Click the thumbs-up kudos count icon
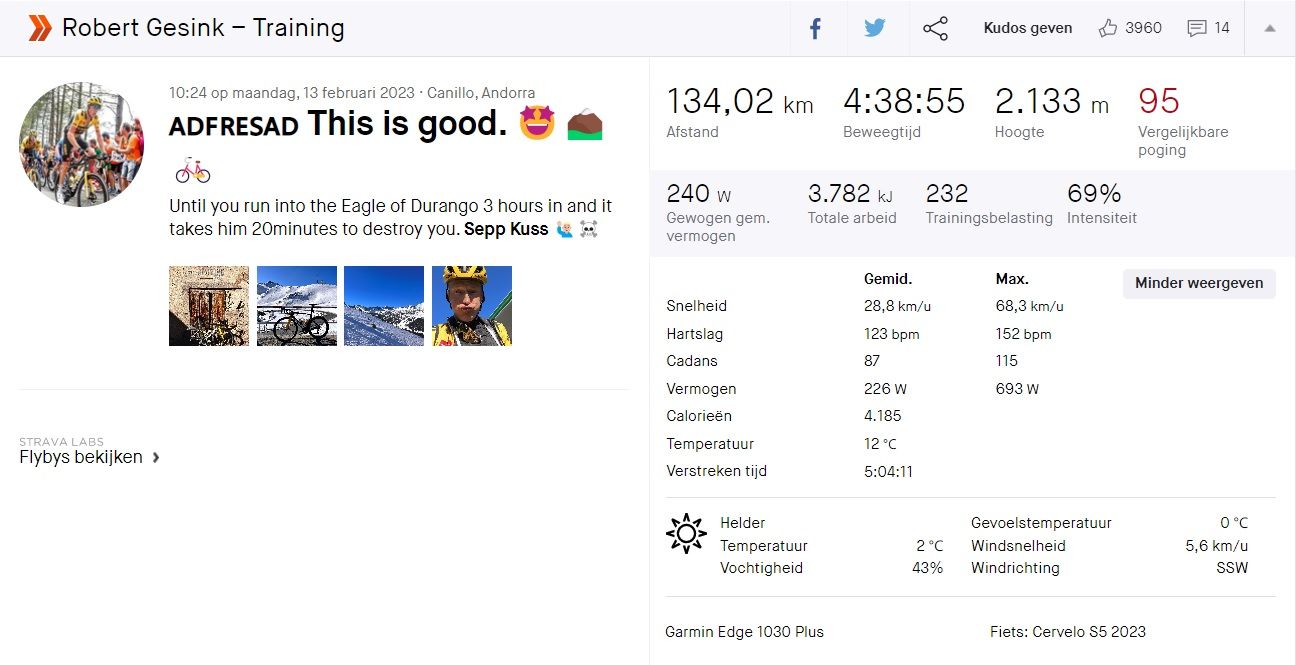Screen dimensions: 1296x665 click(x=1108, y=28)
